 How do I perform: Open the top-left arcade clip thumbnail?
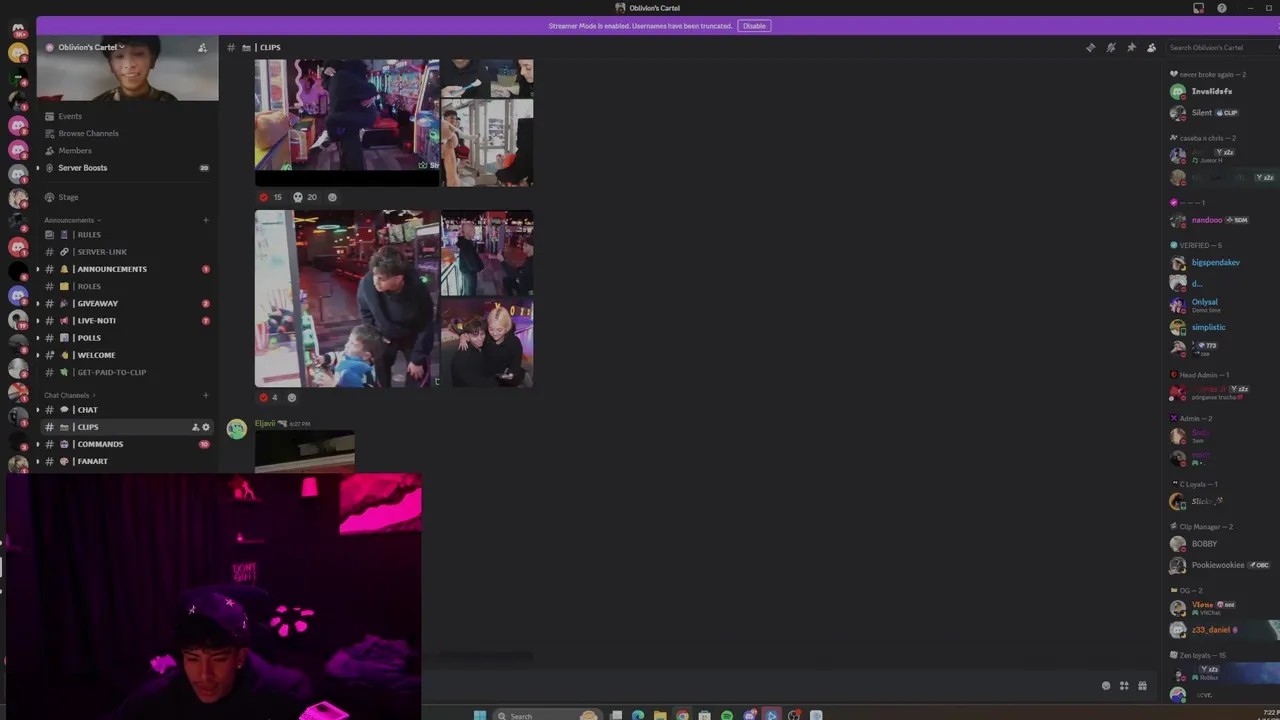click(x=346, y=122)
